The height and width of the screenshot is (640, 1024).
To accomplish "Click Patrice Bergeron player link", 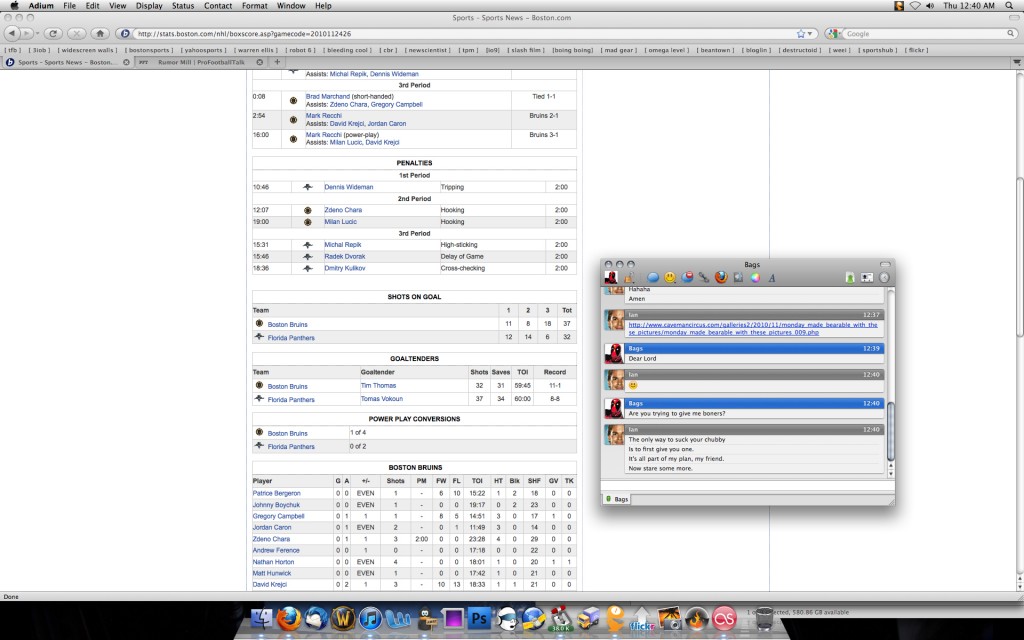I will click(x=277, y=493).
